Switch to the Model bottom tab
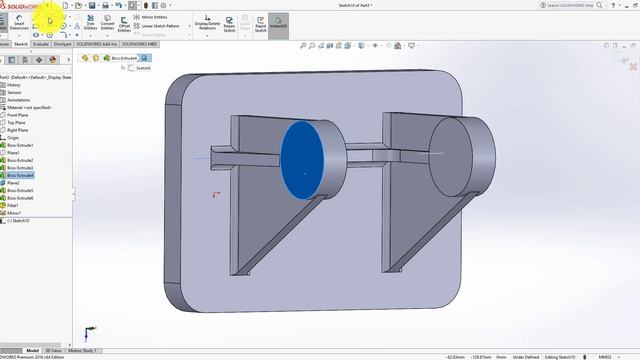 32,351
